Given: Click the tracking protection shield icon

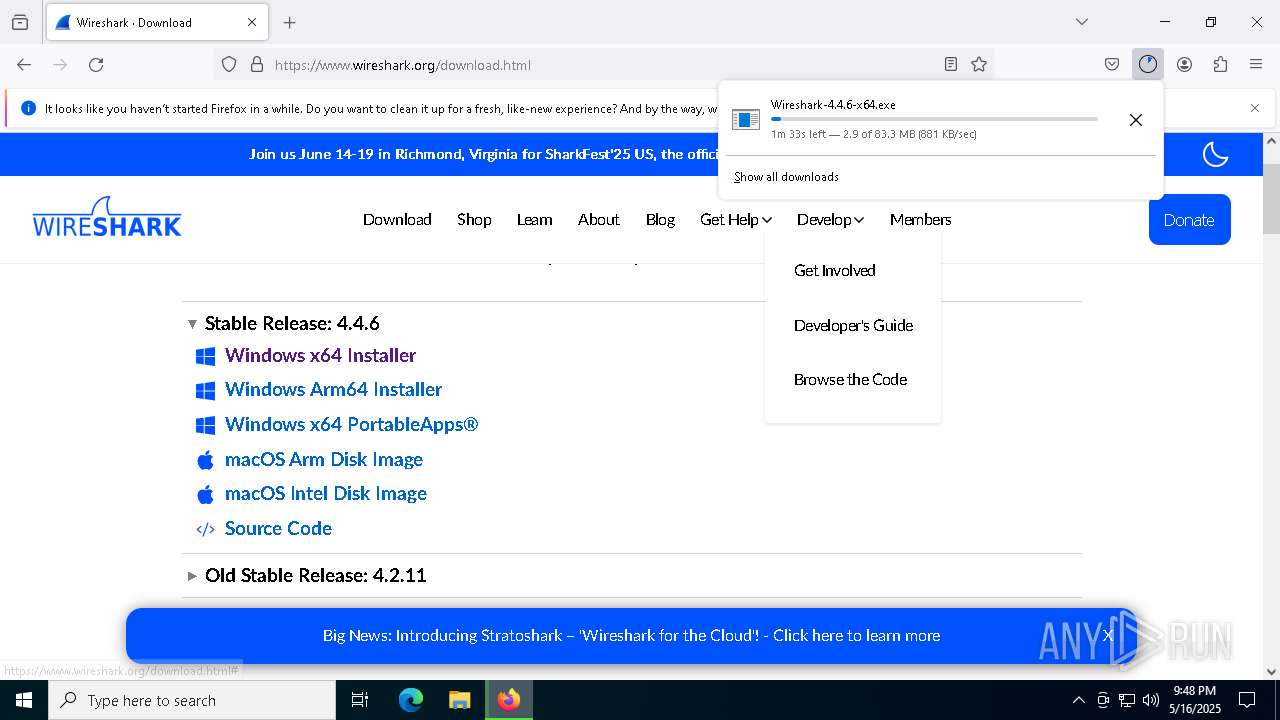Looking at the screenshot, I should click(229, 64).
